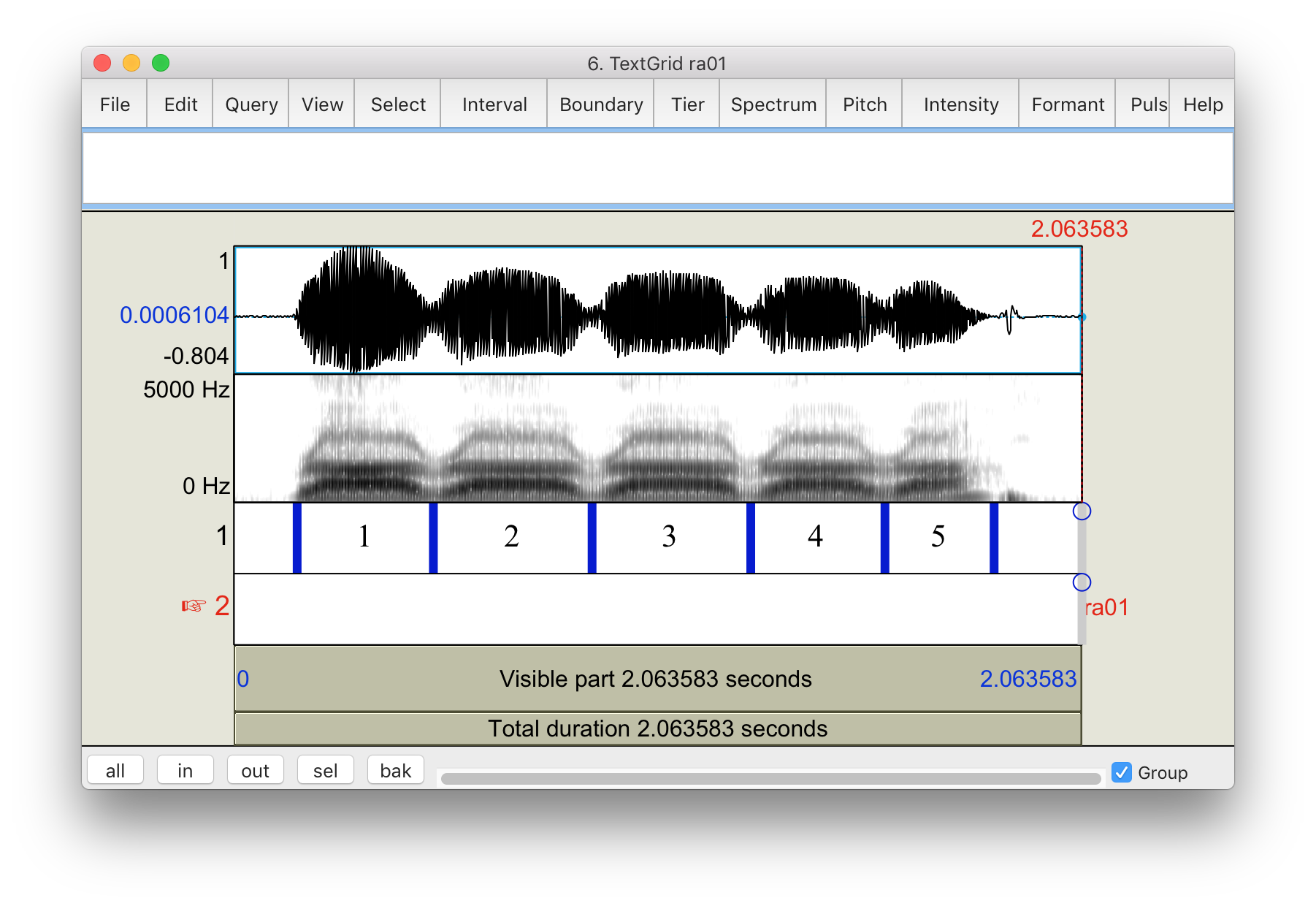Click the boundary between intervals 3 and 4

coord(751,538)
